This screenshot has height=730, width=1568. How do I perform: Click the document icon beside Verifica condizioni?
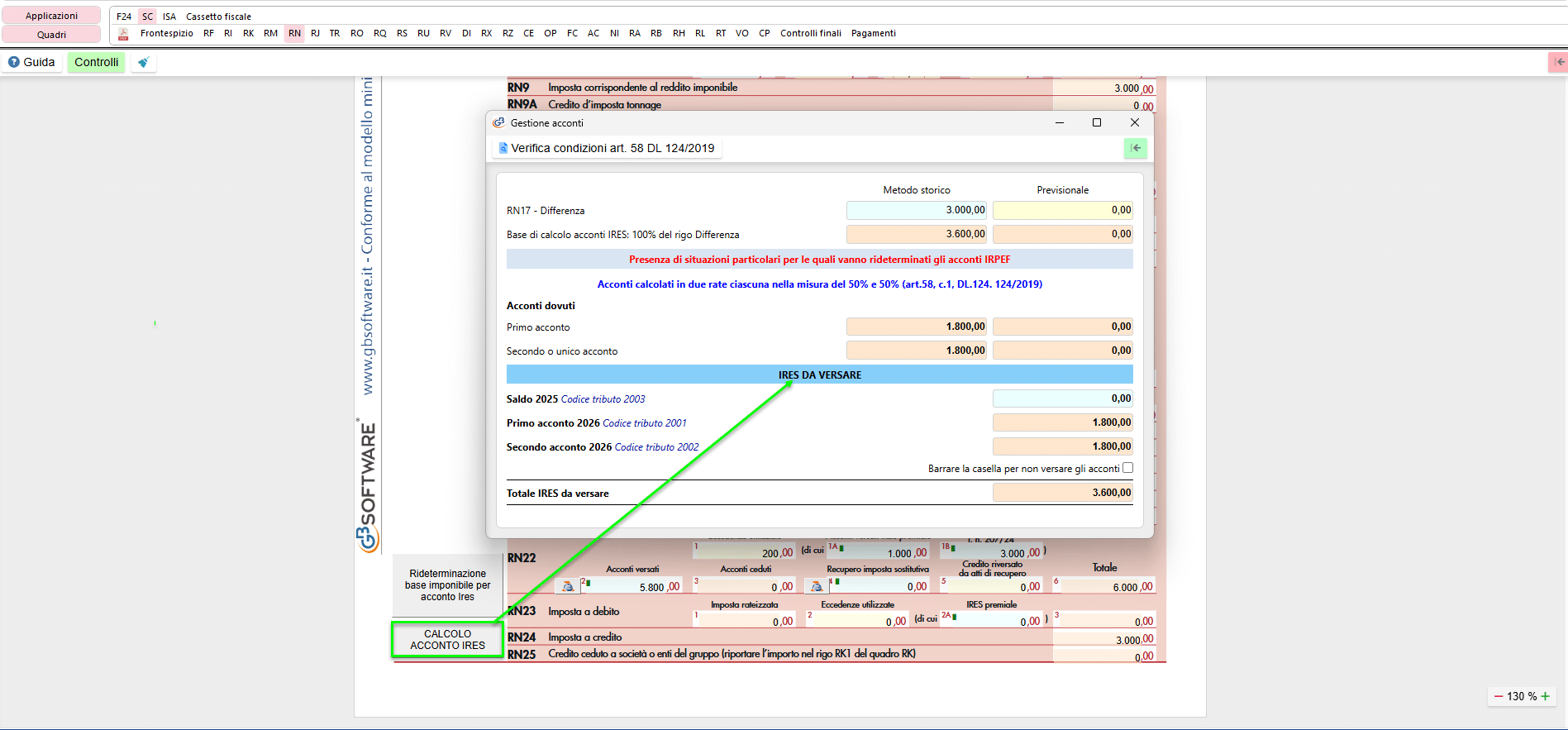click(x=503, y=148)
